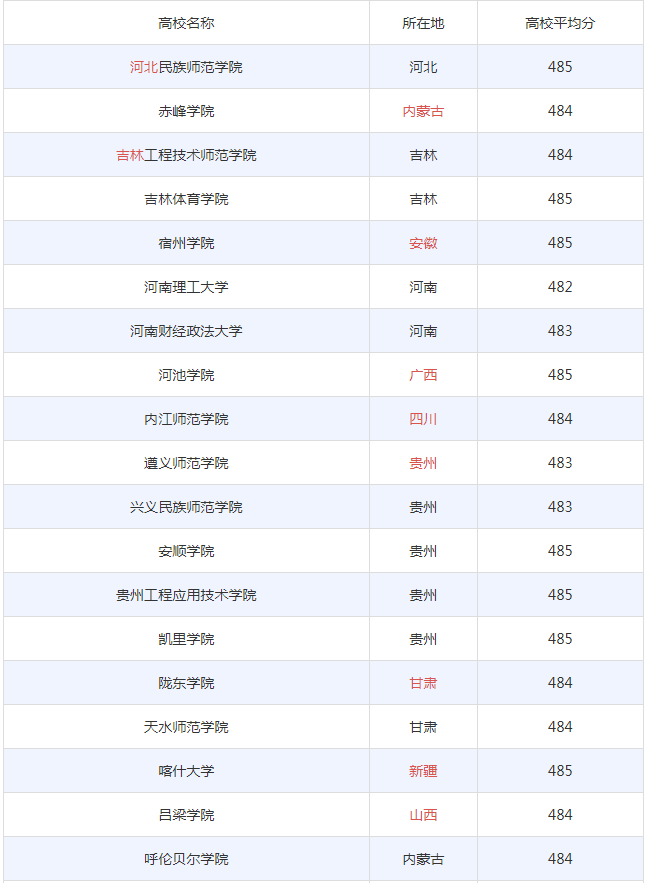Select the 河南理工大学 name cell
Viewport: 646px width, 883px height.
coord(186,287)
